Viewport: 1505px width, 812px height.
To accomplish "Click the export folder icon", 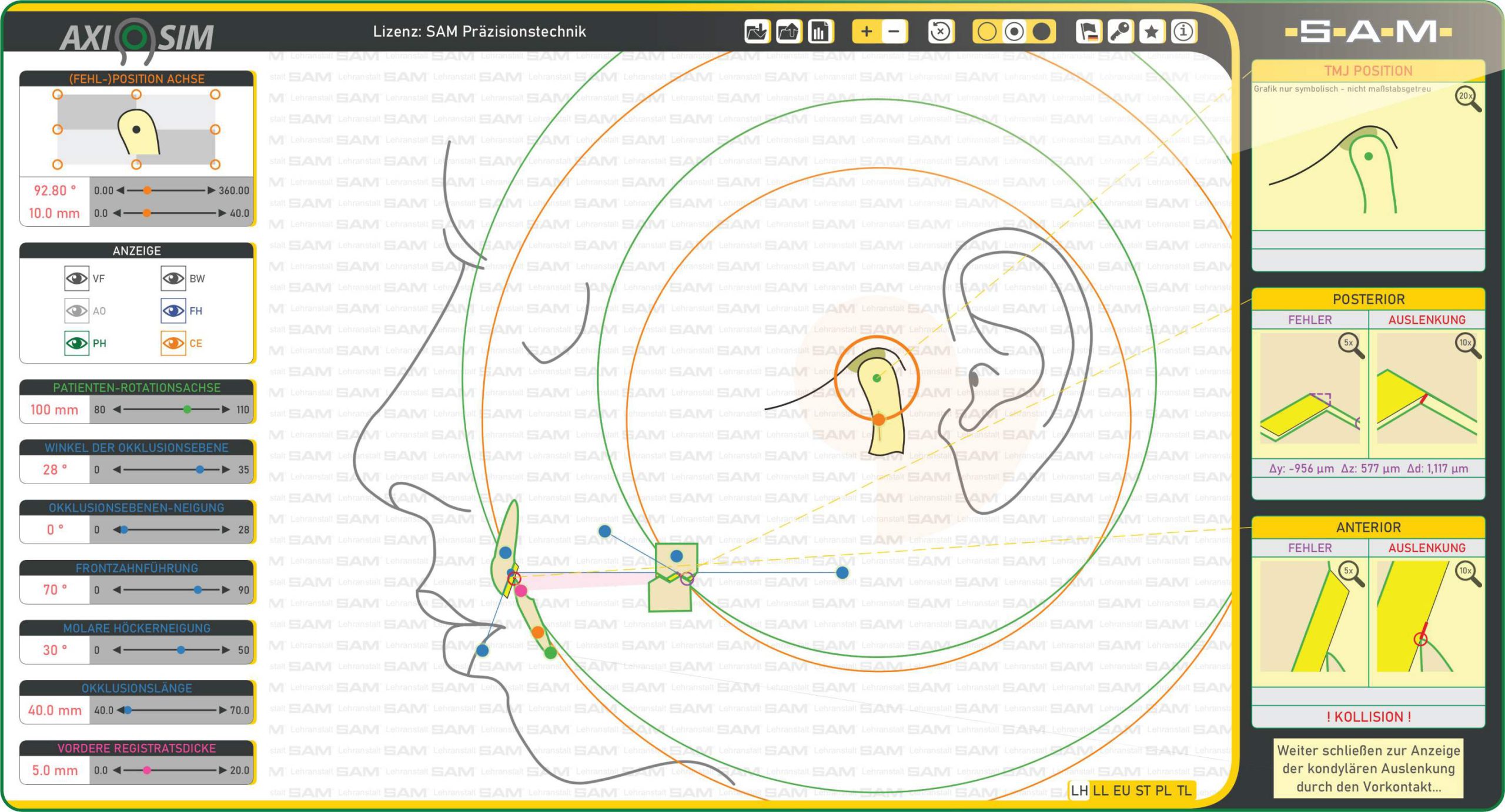I will coord(788,32).
